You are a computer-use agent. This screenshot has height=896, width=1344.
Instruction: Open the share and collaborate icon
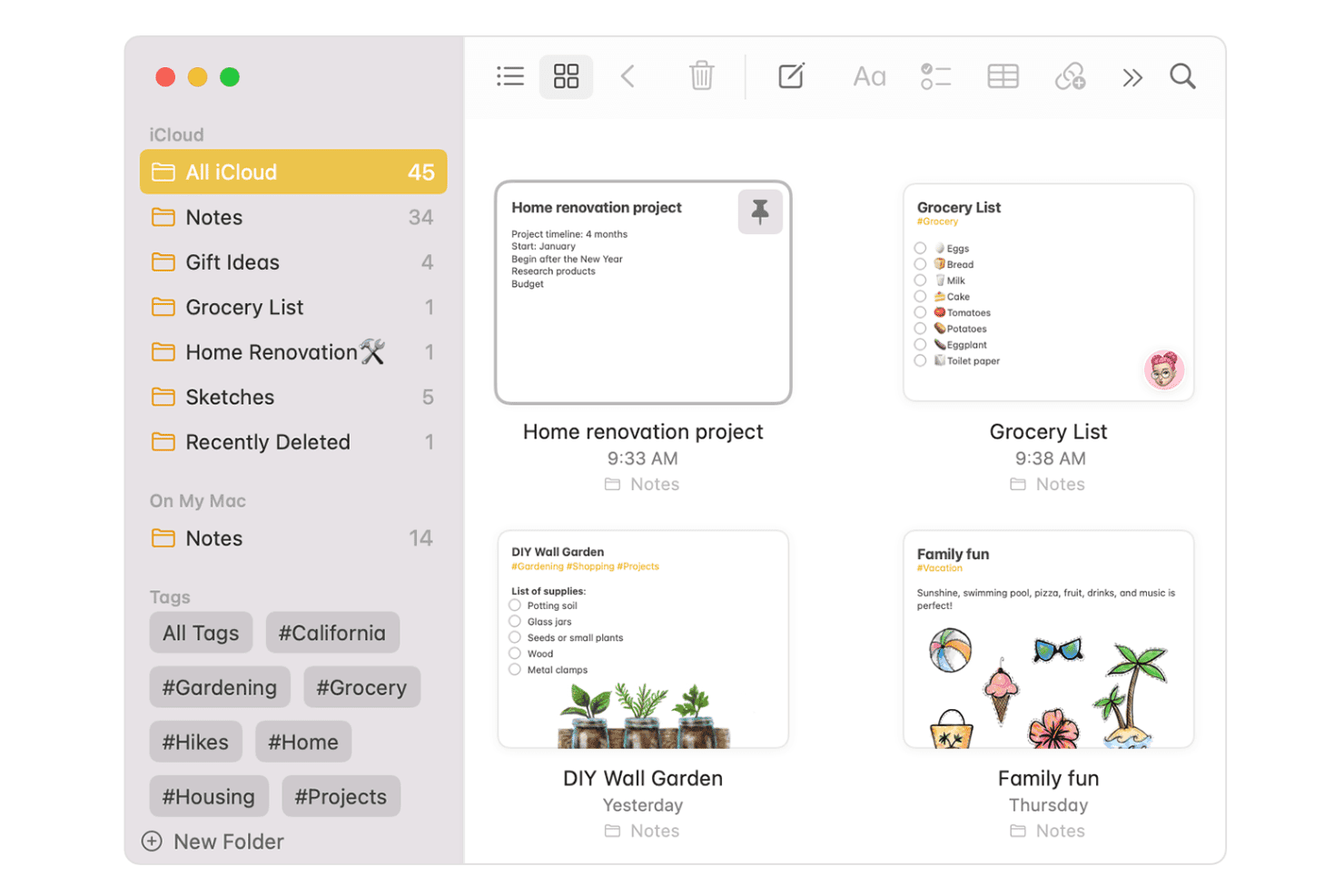click(x=1070, y=76)
